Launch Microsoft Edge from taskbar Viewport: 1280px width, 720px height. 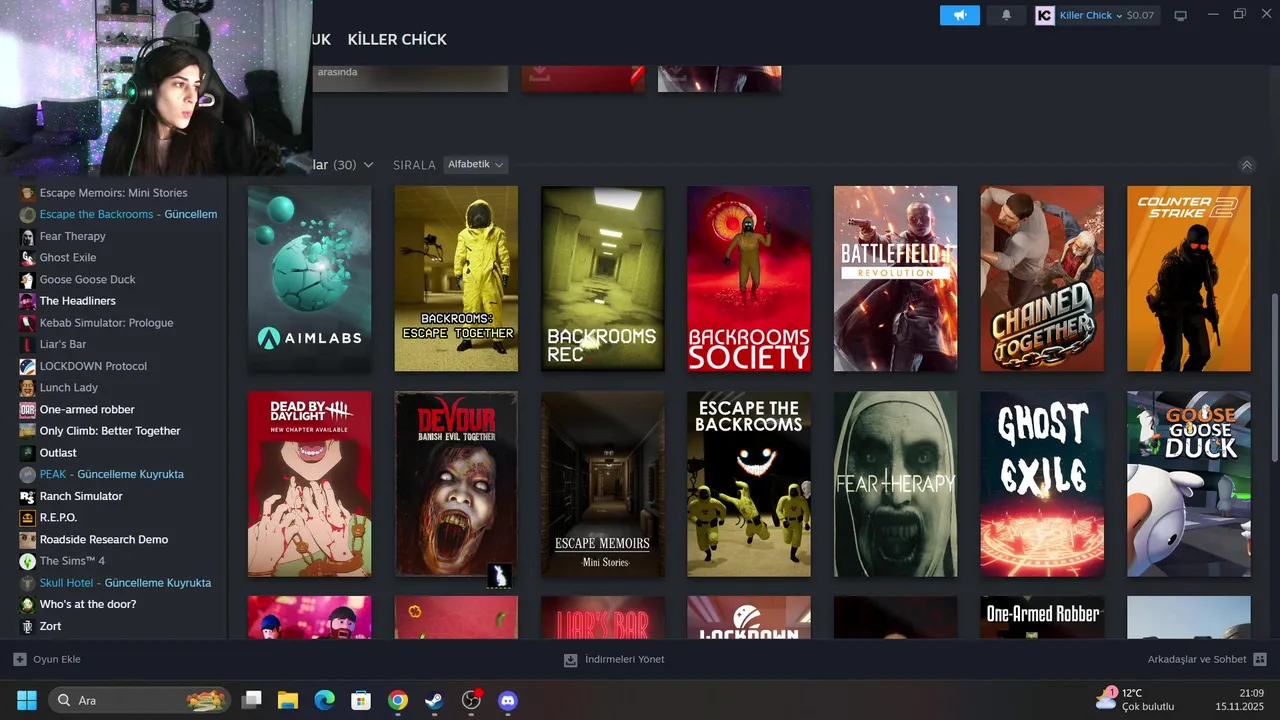(x=325, y=700)
